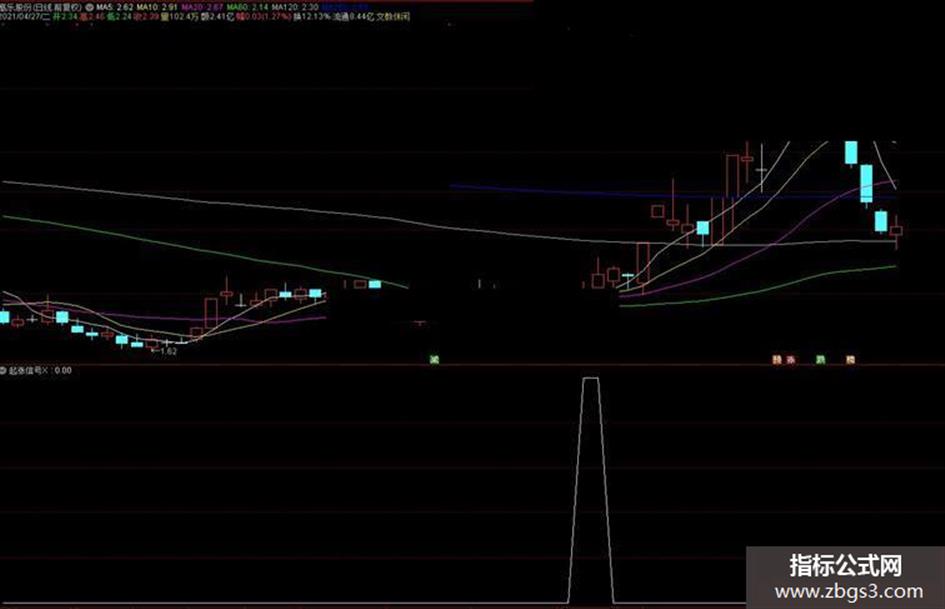This screenshot has width=945, height=609.
Task: Select the purple MA20: 2.67 label
Action: click(x=202, y=7)
